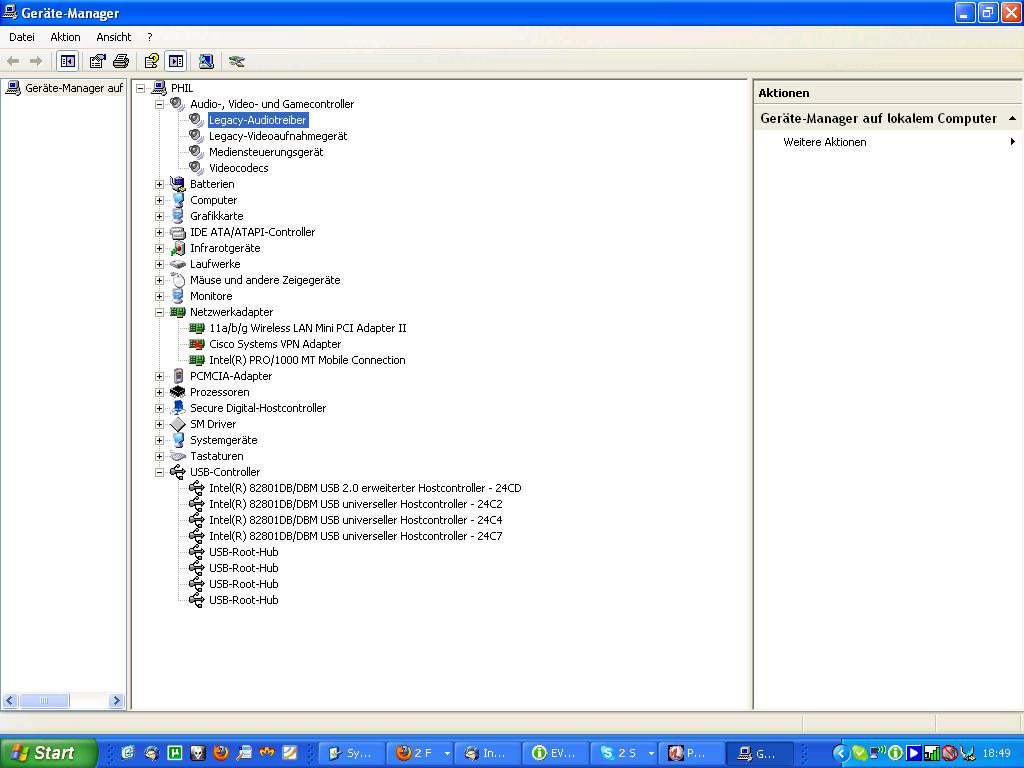This screenshot has height=768, width=1024.
Task: Select 11a/b/g Wireless LAN Mini PCI Adapter II
Action: (x=308, y=328)
